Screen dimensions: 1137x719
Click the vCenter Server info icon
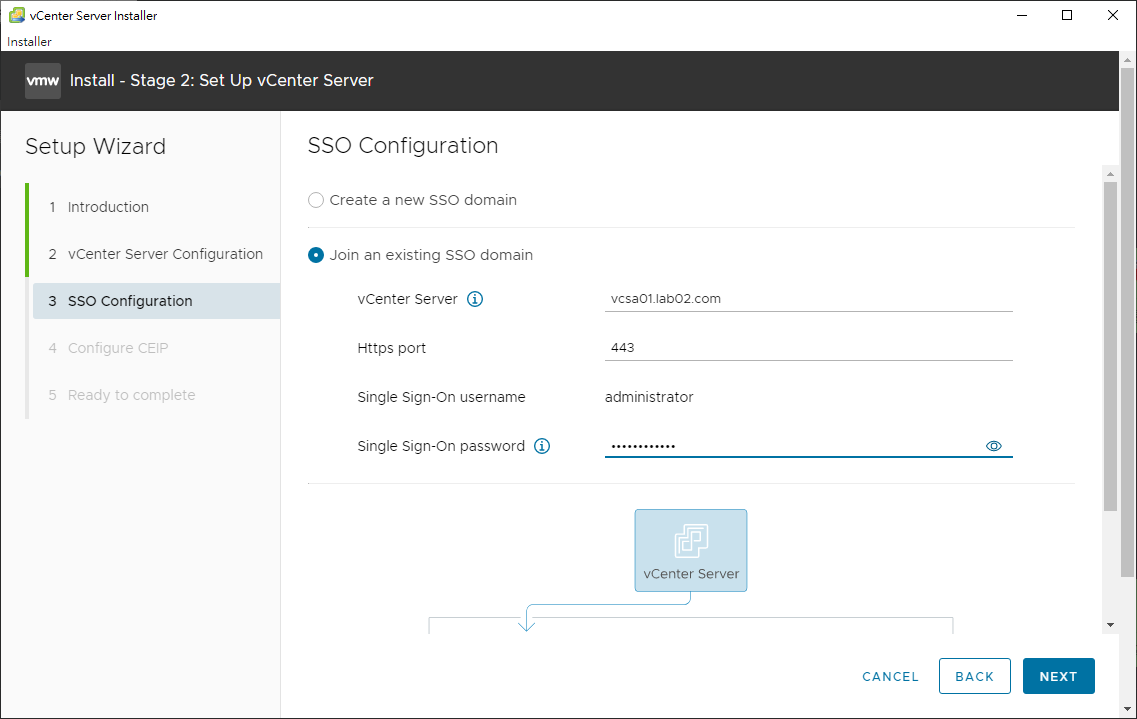475,299
